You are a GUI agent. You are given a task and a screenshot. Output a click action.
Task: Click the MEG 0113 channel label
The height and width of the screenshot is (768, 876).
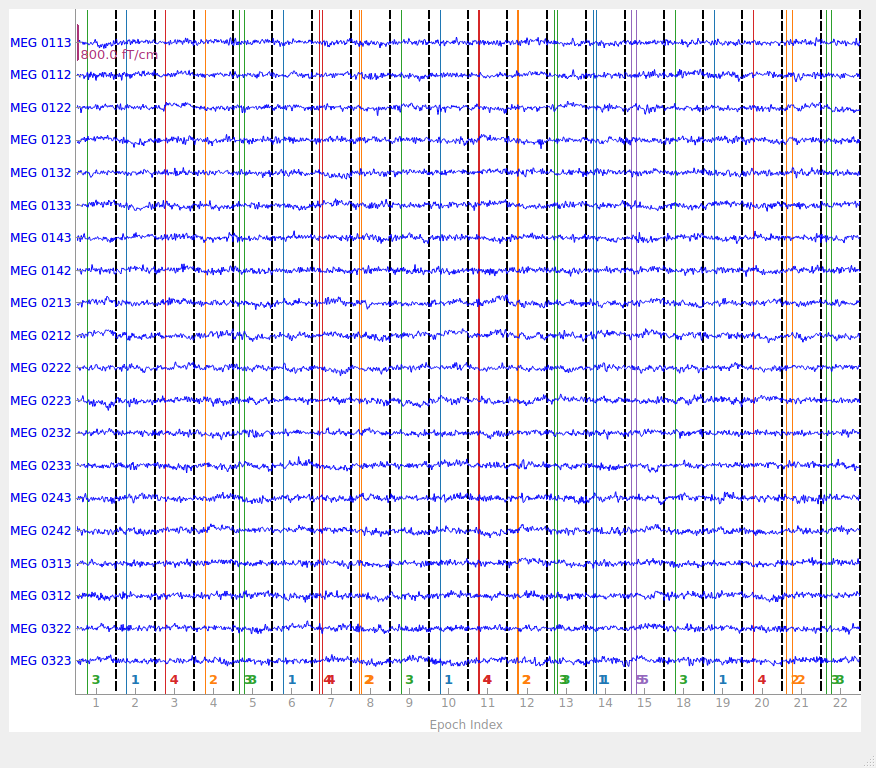coord(41,43)
